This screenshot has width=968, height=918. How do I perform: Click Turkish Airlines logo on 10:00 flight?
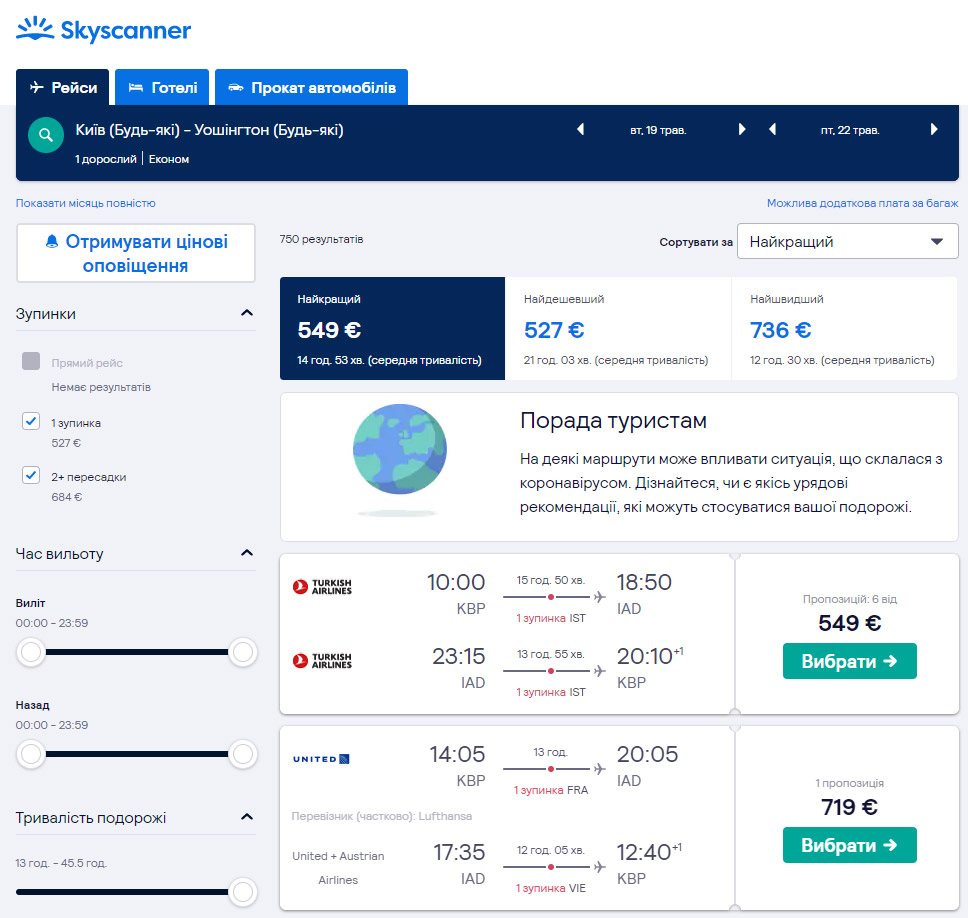point(322,586)
